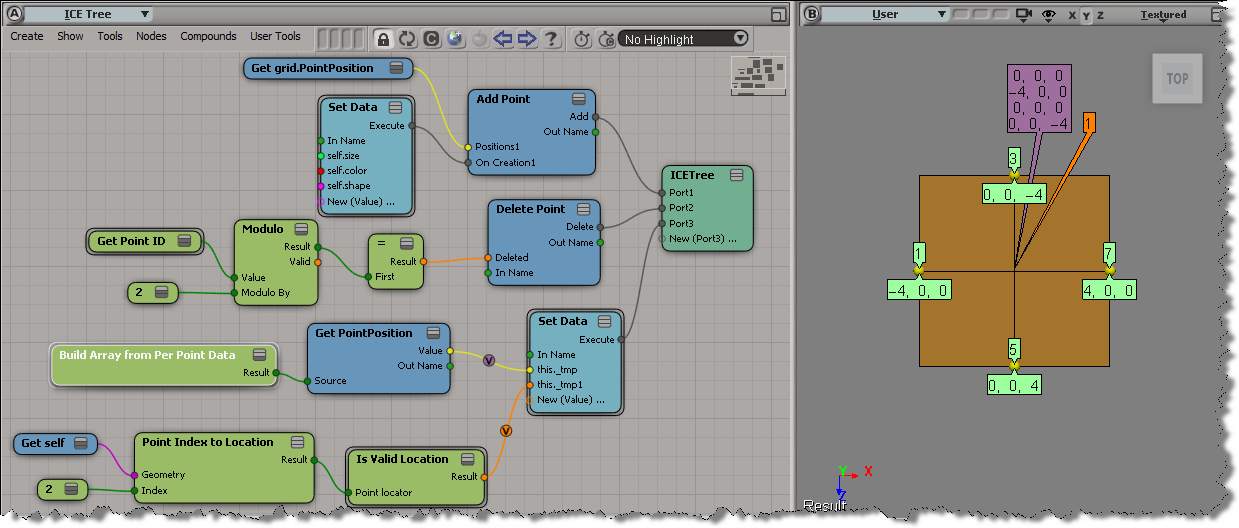
Task: Click the globe icon in toolbar
Action: pyautogui.click(x=455, y=39)
